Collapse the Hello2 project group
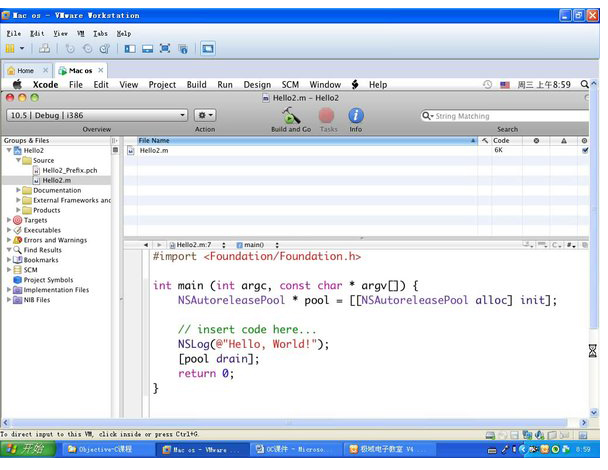Image resolution: width=608 pixels, height=470 pixels. (9, 150)
